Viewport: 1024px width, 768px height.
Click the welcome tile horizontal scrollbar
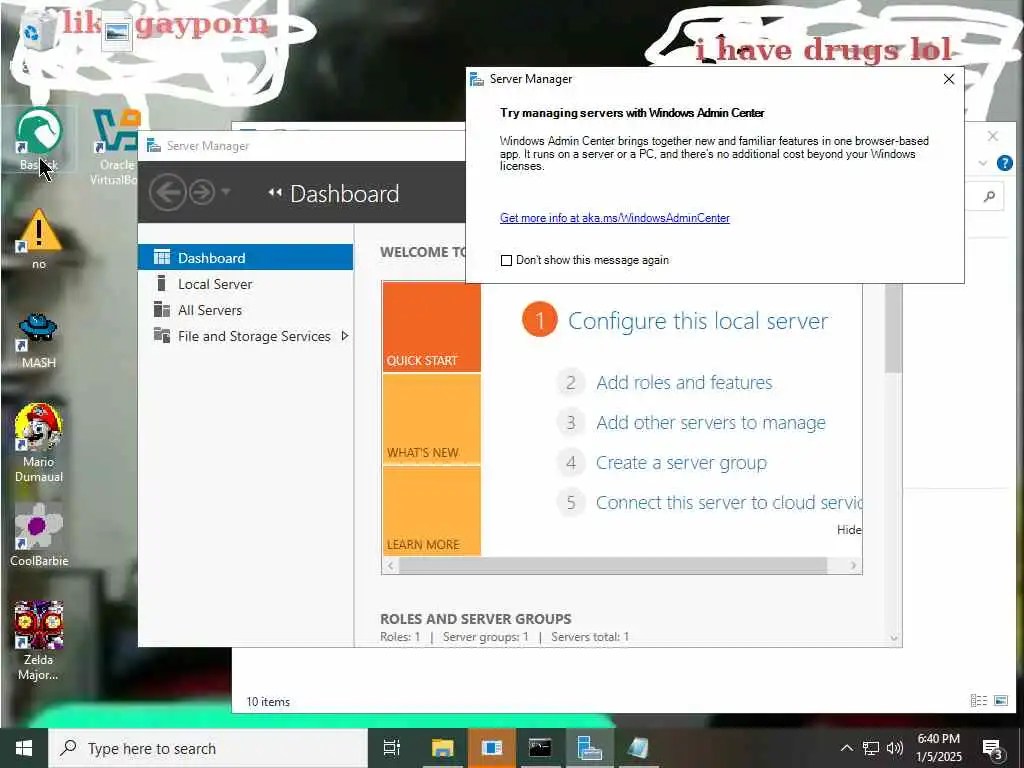[613, 566]
